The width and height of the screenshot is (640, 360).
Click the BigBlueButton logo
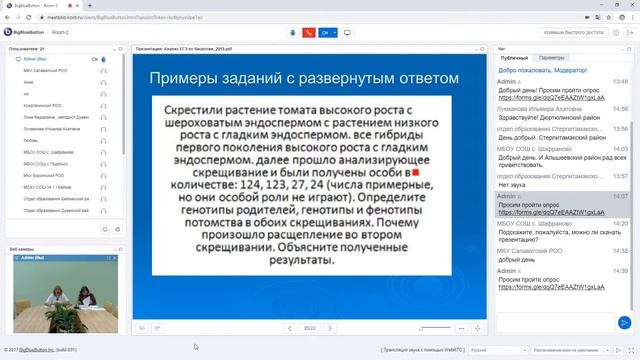24,32
